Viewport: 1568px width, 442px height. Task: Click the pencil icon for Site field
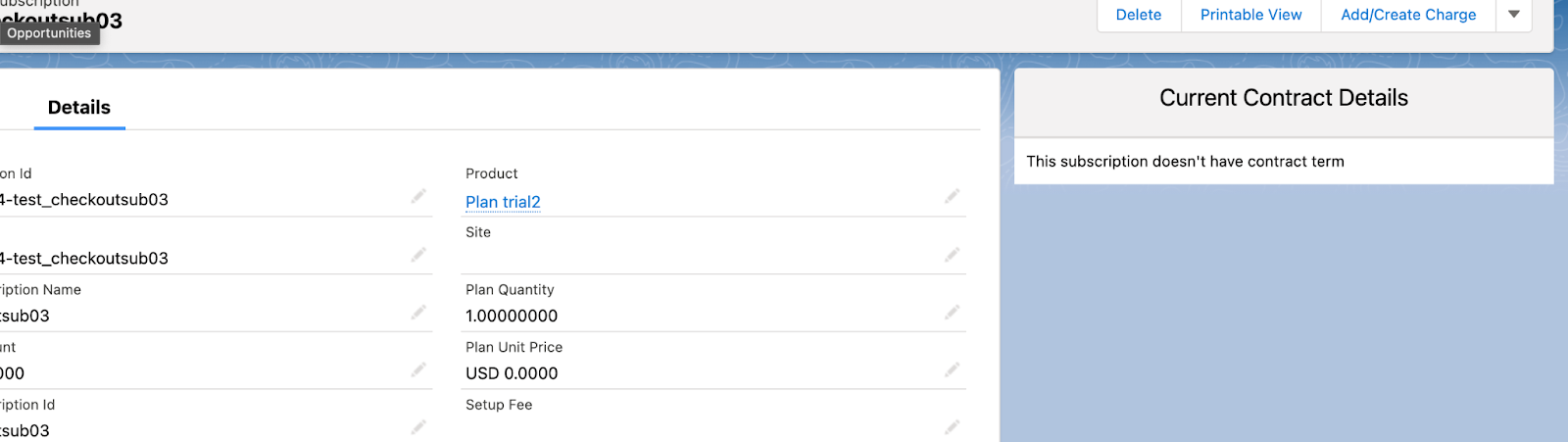tap(952, 255)
